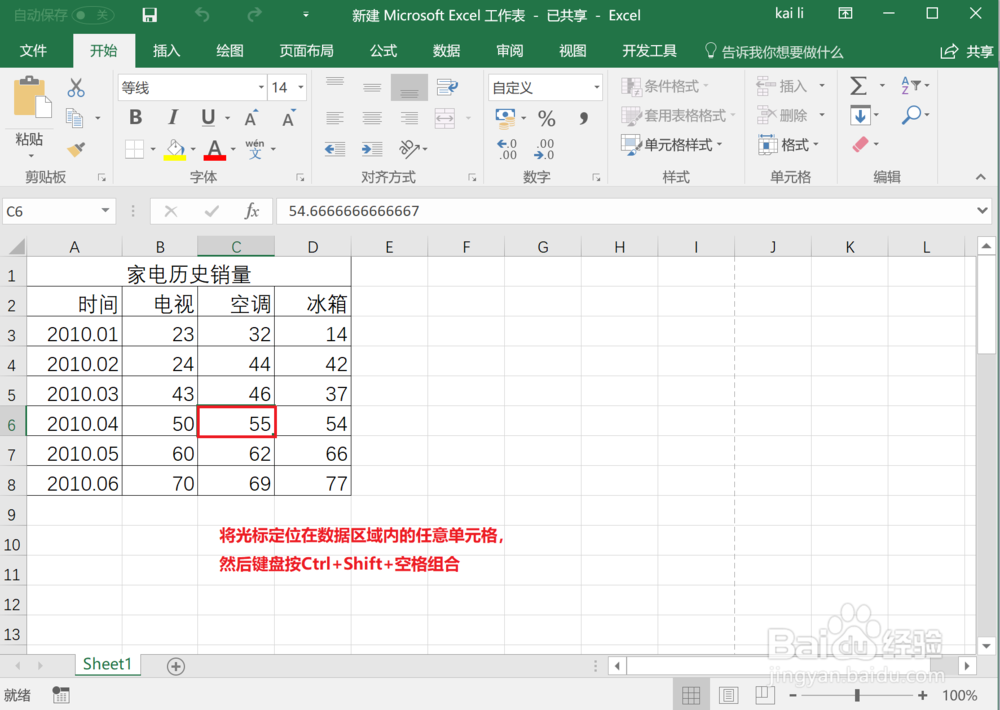Open the Find and Select magnifier icon
1000x710 pixels.
(x=913, y=115)
